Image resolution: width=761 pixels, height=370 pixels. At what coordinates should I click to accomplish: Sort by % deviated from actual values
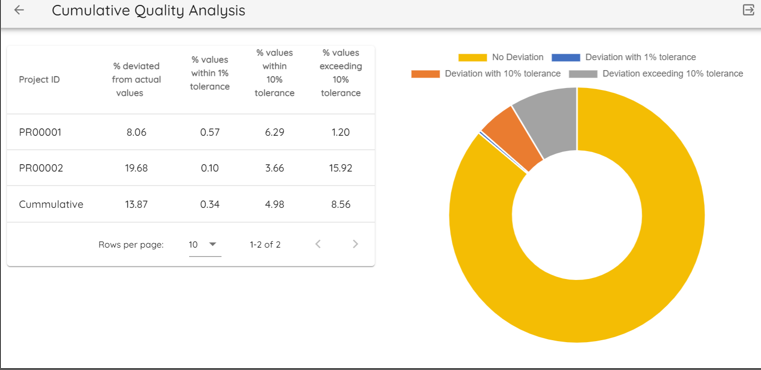136,79
